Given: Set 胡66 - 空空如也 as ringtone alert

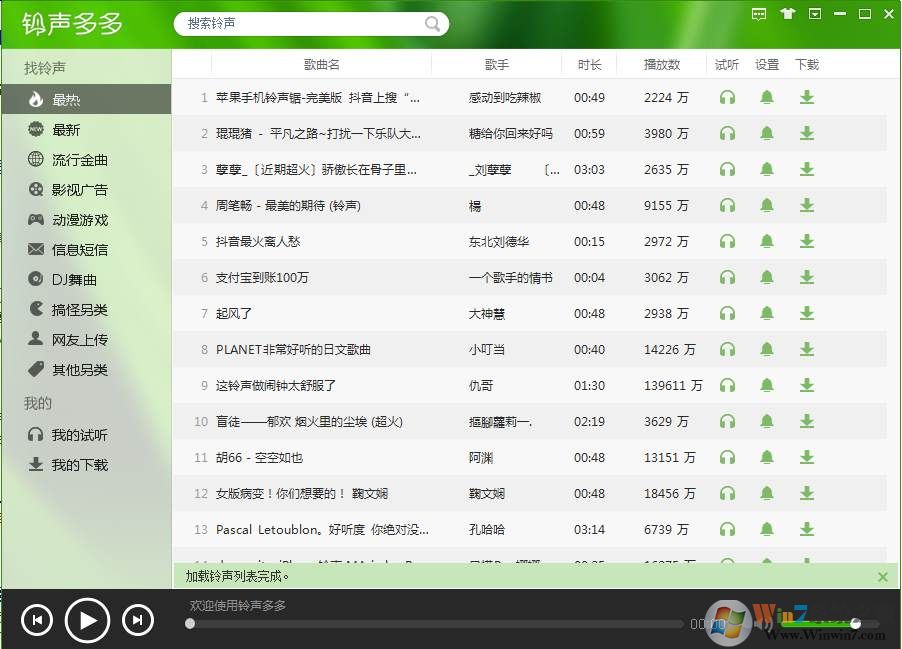Looking at the screenshot, I should tap(767, 457).
